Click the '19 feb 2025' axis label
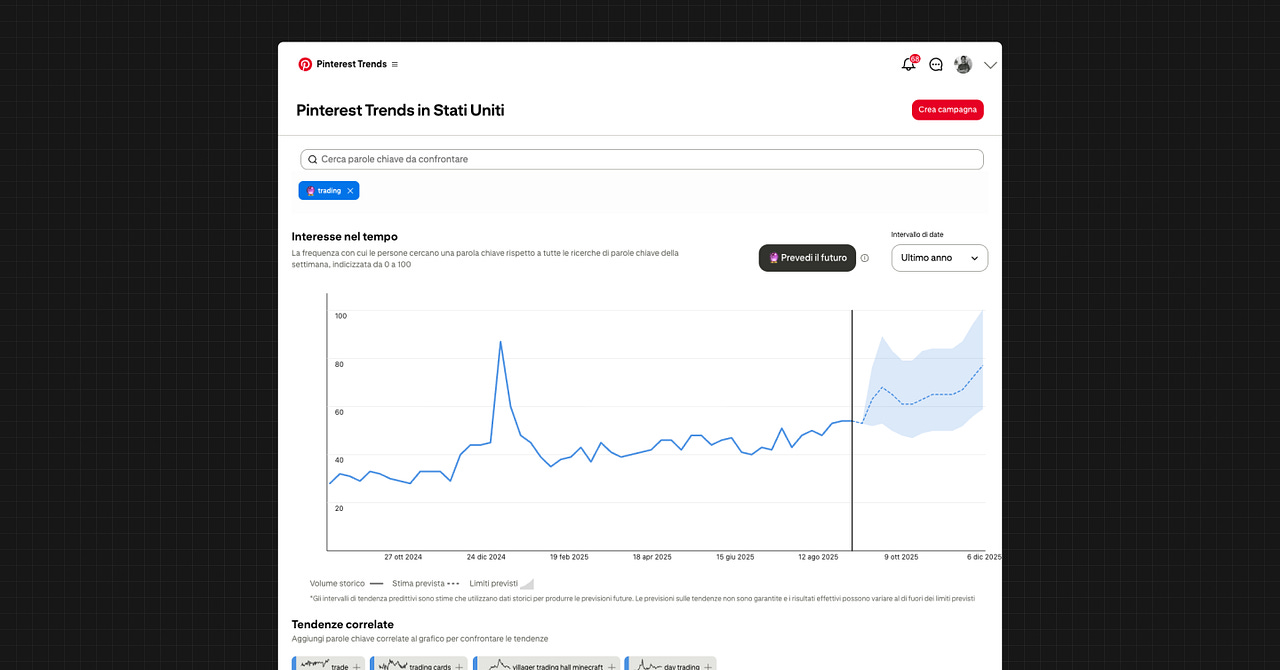This screenshot has height=670, width=1280. (x=569, y=557)
